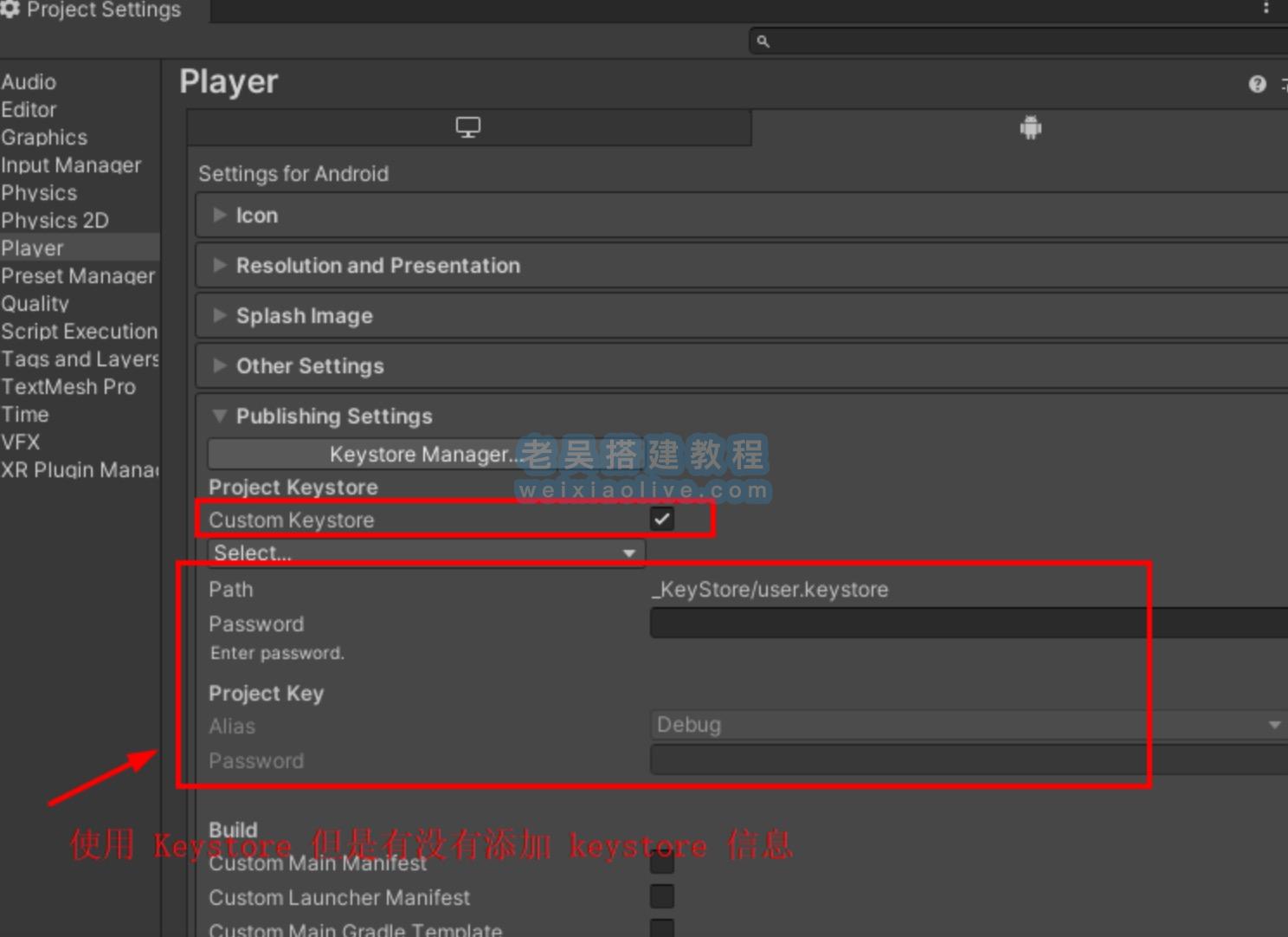1288x937 pixels.
Task: Select Player in the sidebar
Action: click(33, 248)
